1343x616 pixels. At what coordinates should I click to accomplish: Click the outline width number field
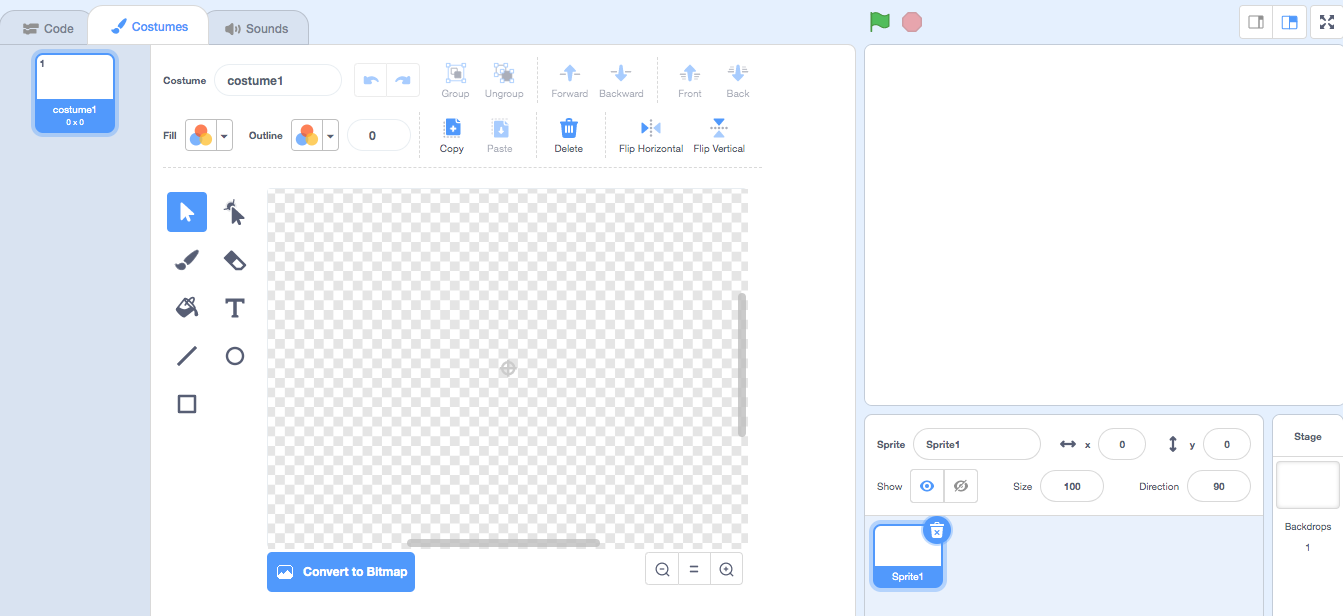point(378,135)
